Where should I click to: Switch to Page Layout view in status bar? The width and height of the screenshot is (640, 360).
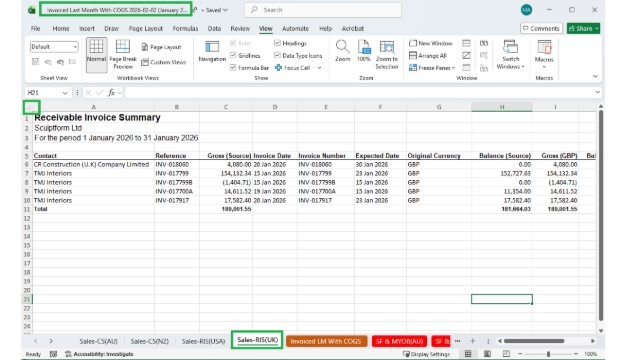(x=487, y=354)
